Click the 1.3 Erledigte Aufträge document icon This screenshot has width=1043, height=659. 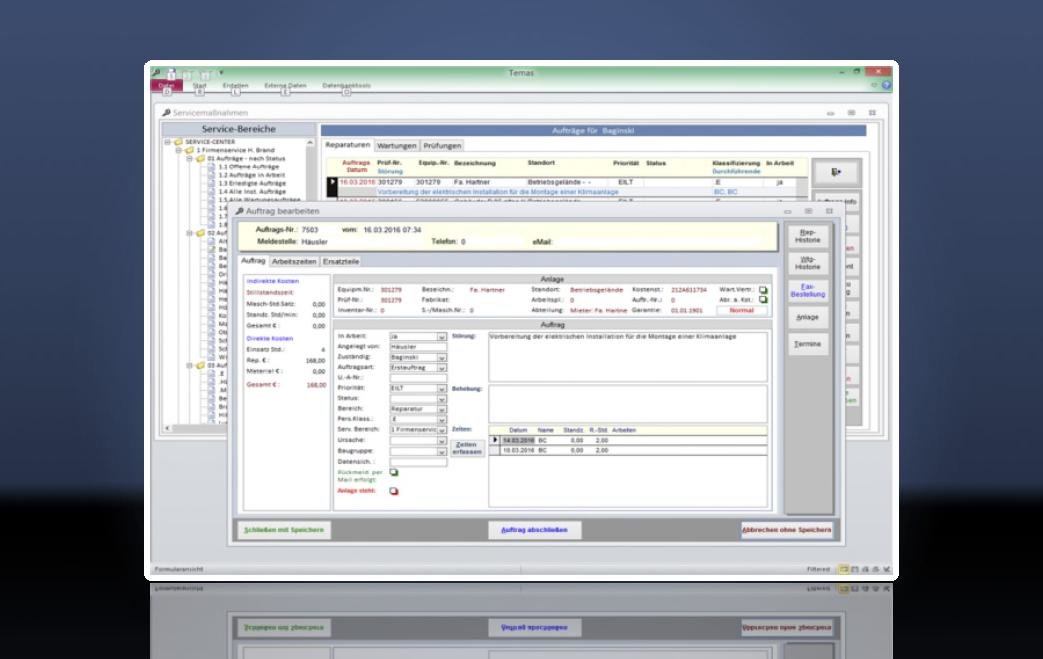[212, 183]
